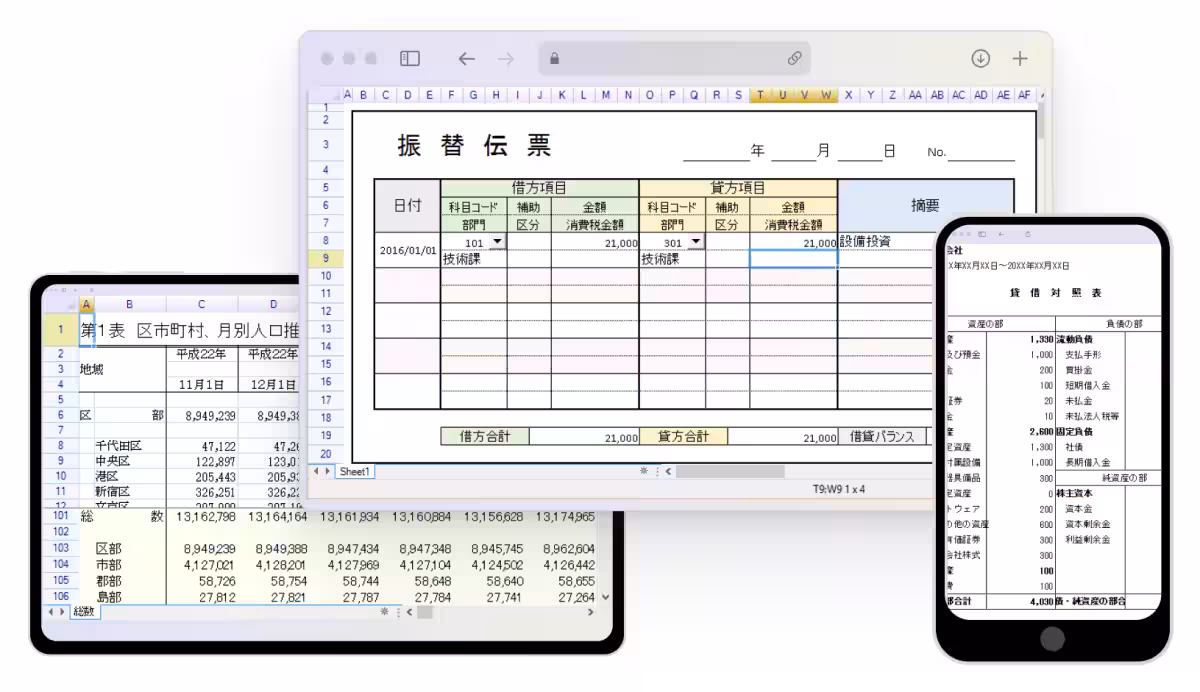Select the Sheet1 tab
This screenshot has width=1200, height=692.
click(x=355, y=471)
